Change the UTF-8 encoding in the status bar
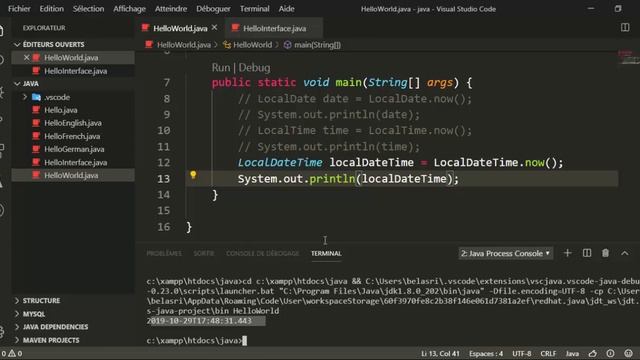This screenshot has height=360, width=640. coord(522,353)
